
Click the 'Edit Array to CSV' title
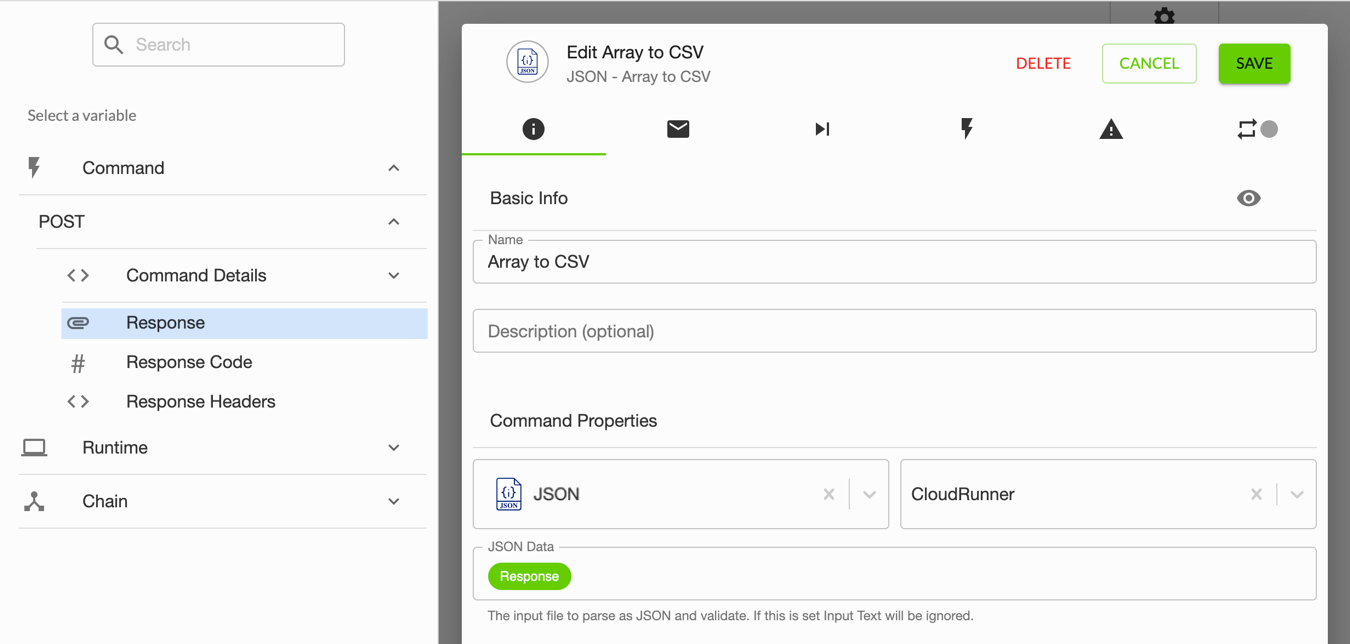click(x=635, y=52)
